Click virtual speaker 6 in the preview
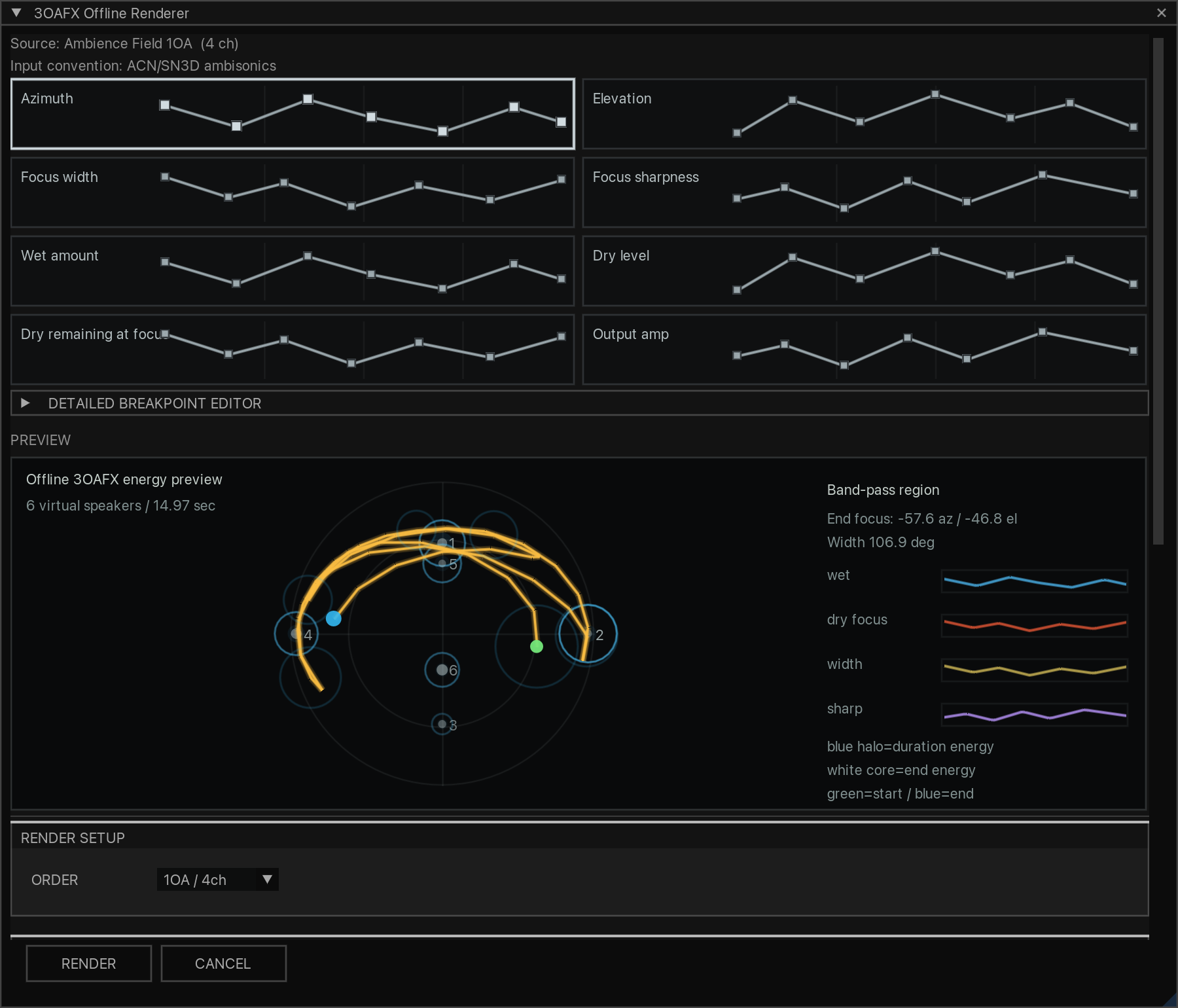 pyautogui.click(x=442, y=670)
